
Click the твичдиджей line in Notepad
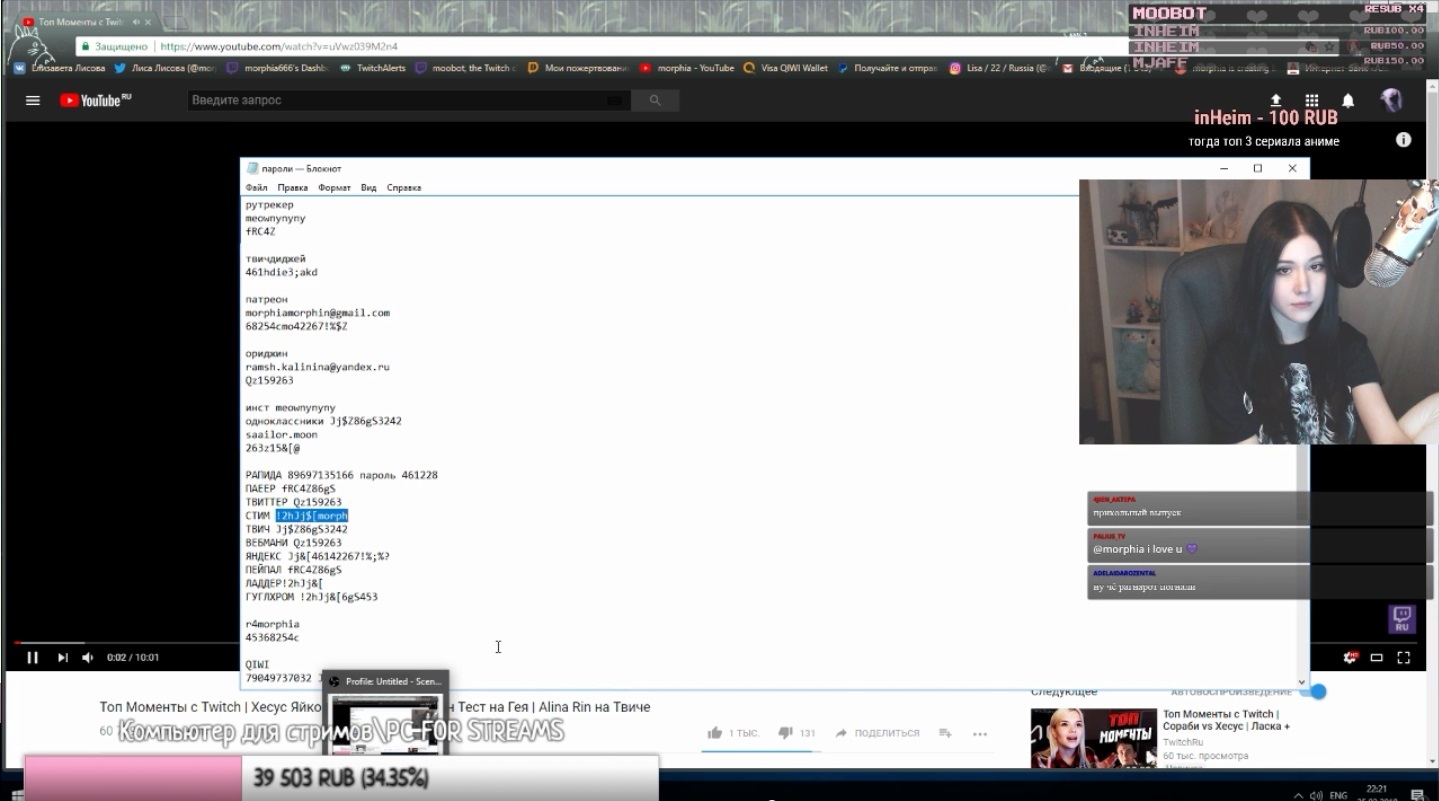[x=275, y=258]
